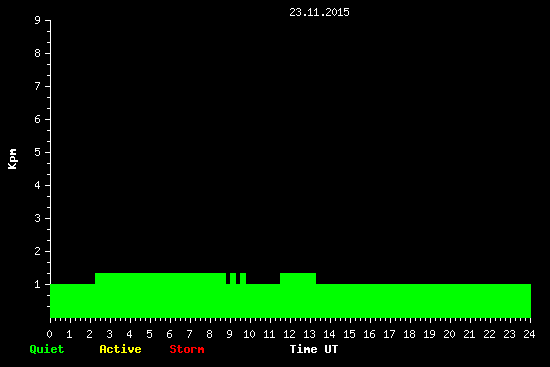Click hour 18 on the time axis
550x367 pixels.
click(x=409, y=334)
